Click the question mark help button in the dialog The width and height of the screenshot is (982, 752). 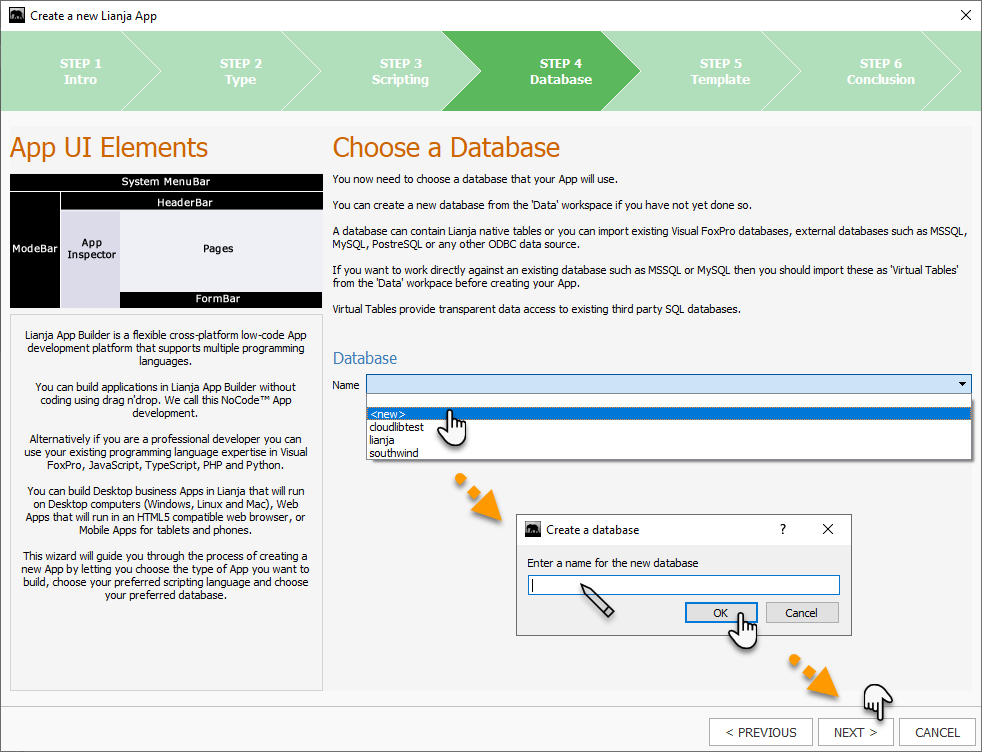(783, 529)
